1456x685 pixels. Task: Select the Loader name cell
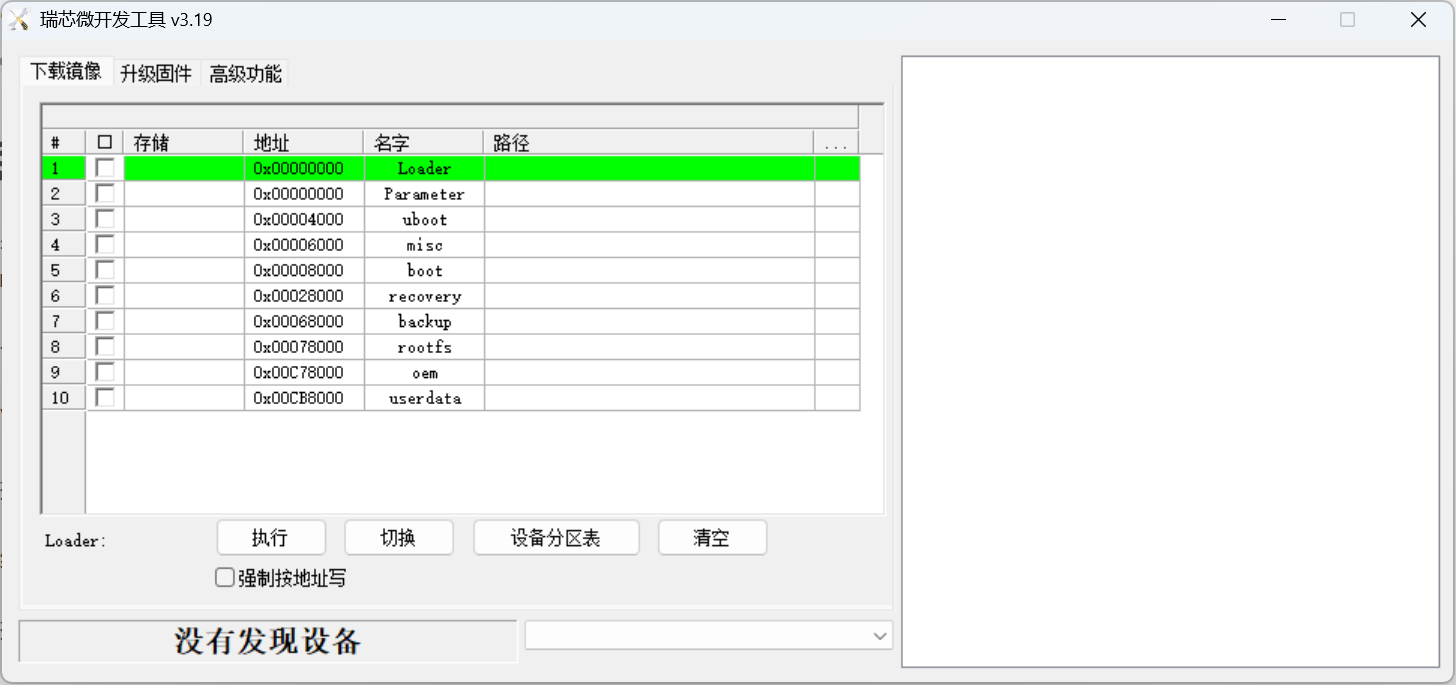424,169
